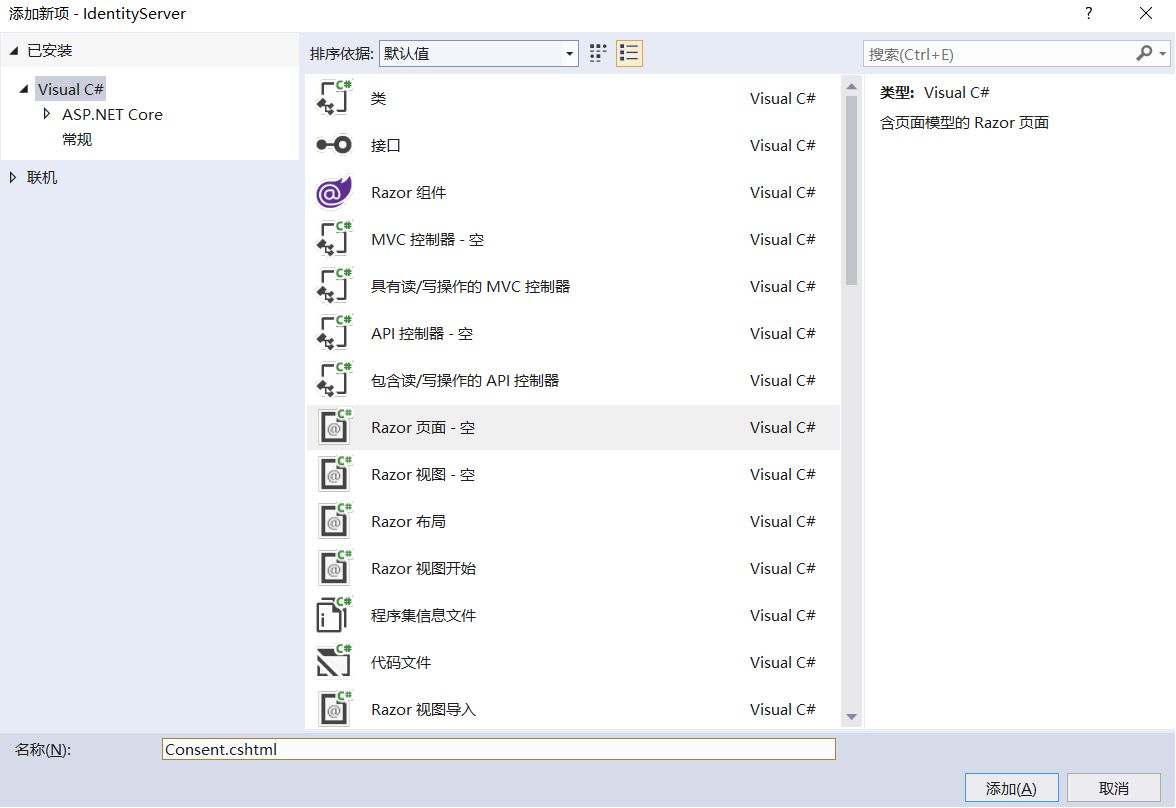Click the 含页面模型的 Razor 页面 description
1176x808 pixels.
click(964, 122)
